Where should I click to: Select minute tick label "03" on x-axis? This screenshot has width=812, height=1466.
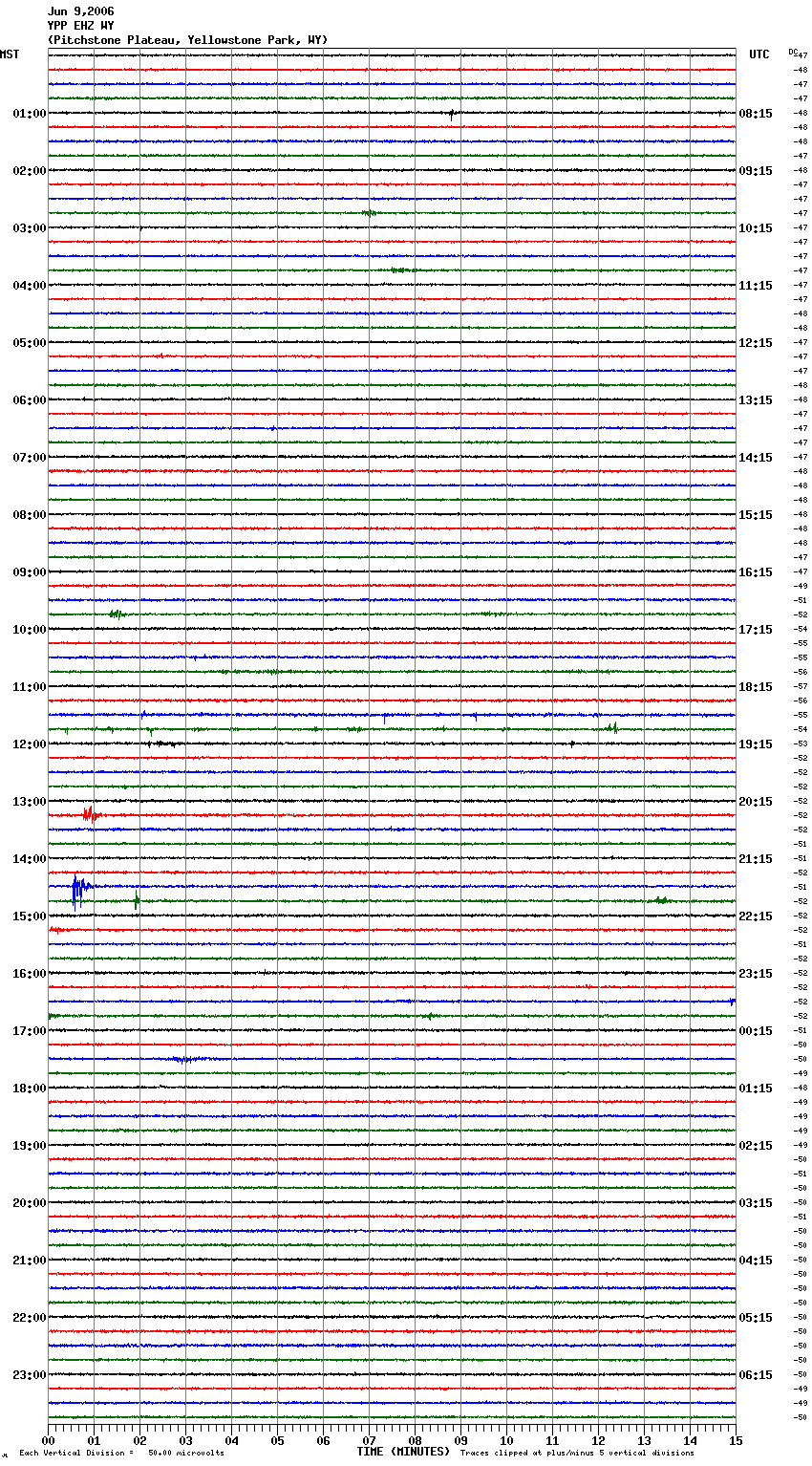(185, 1440)
